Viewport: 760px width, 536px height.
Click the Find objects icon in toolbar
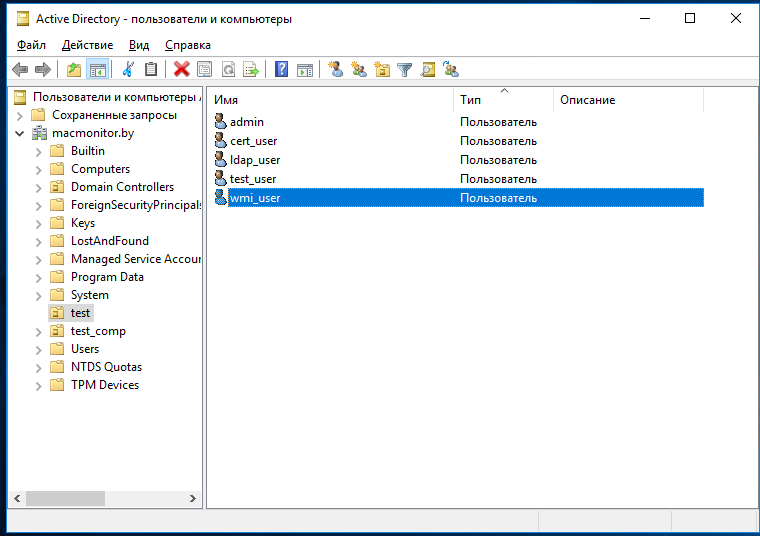428,69
